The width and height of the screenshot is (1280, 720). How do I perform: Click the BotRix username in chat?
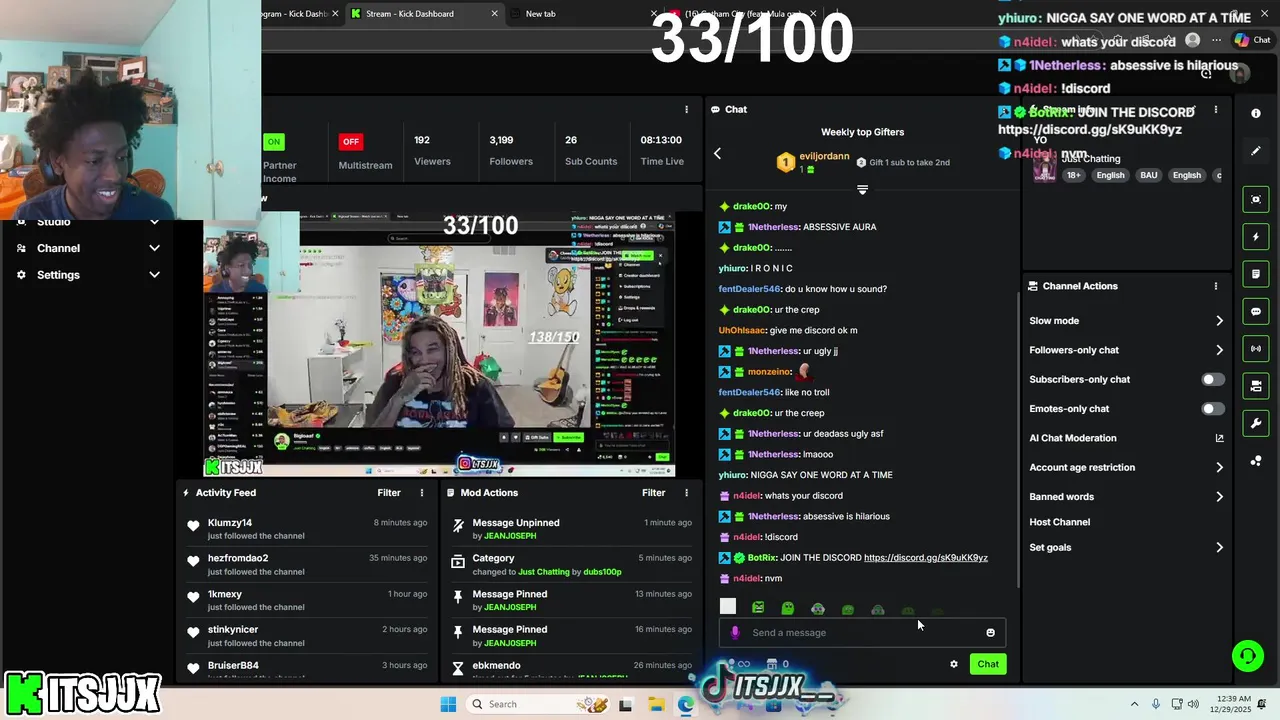click(762, 558)
